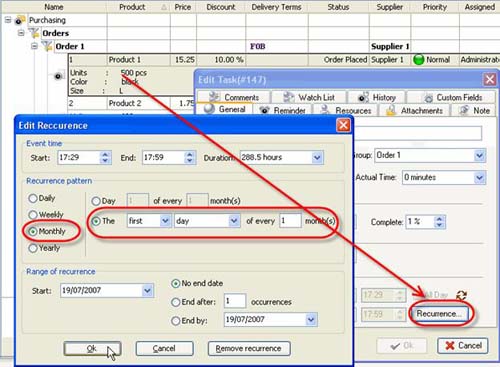Click the 'of every' months input field
Image resolution: width=500 pixels, height=367 pixels.
(290, 221)
